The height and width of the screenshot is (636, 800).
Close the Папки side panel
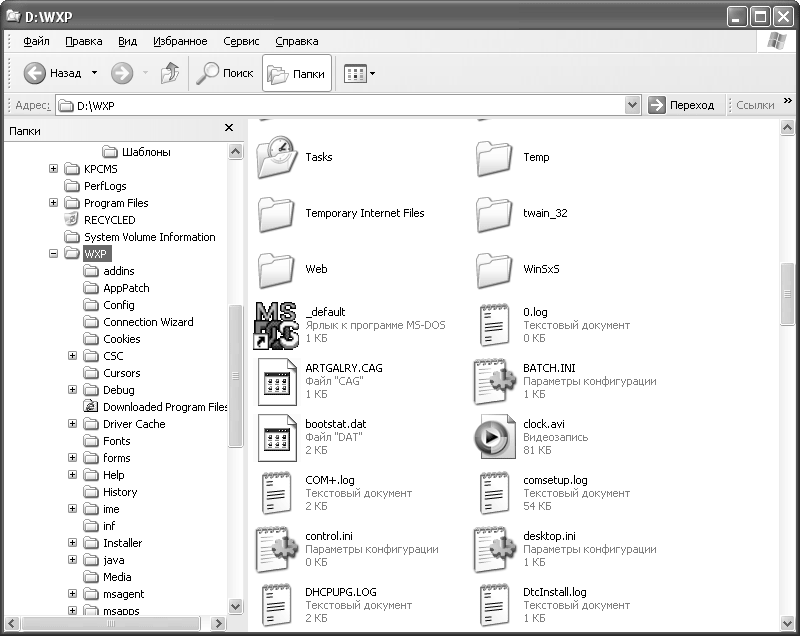point(229,129)
